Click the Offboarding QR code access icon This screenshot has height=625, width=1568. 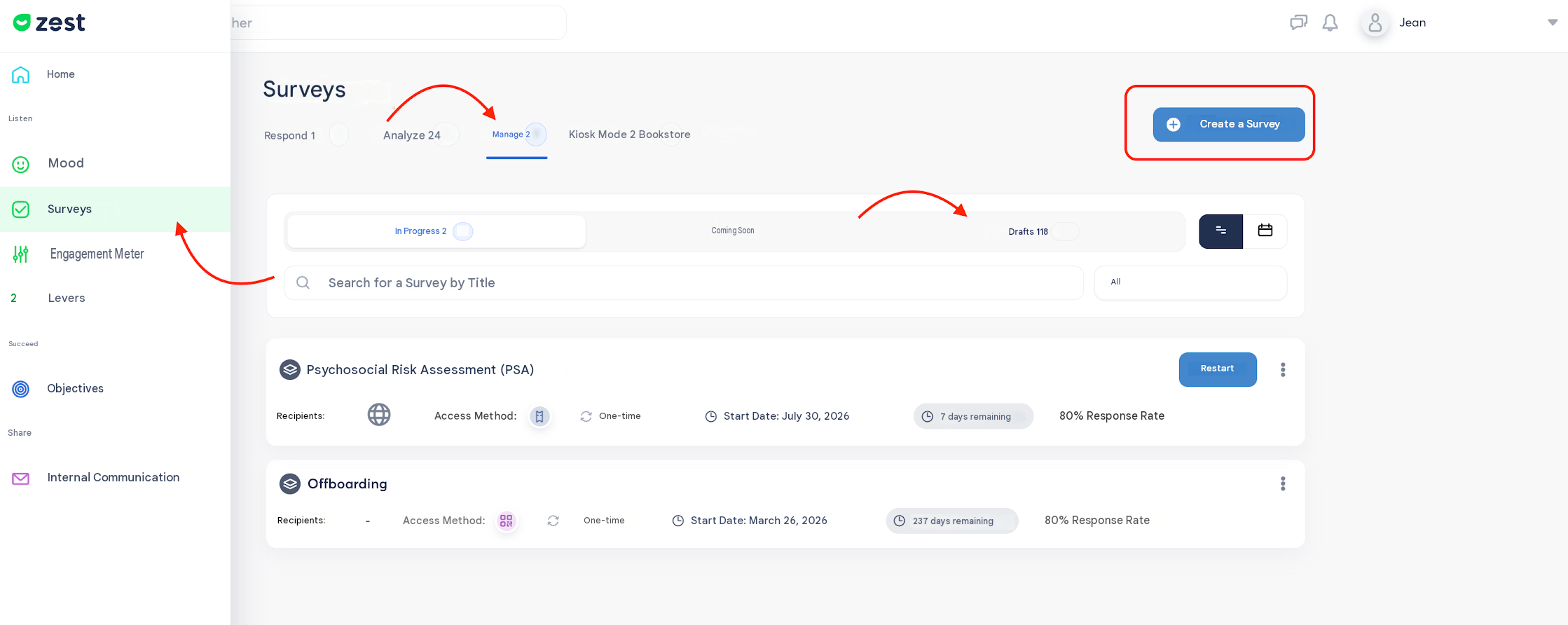click(x=506, y=521)
